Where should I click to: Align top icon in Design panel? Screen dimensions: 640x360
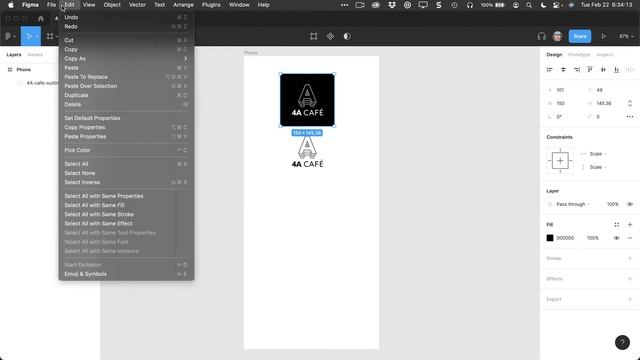point(590,70)
